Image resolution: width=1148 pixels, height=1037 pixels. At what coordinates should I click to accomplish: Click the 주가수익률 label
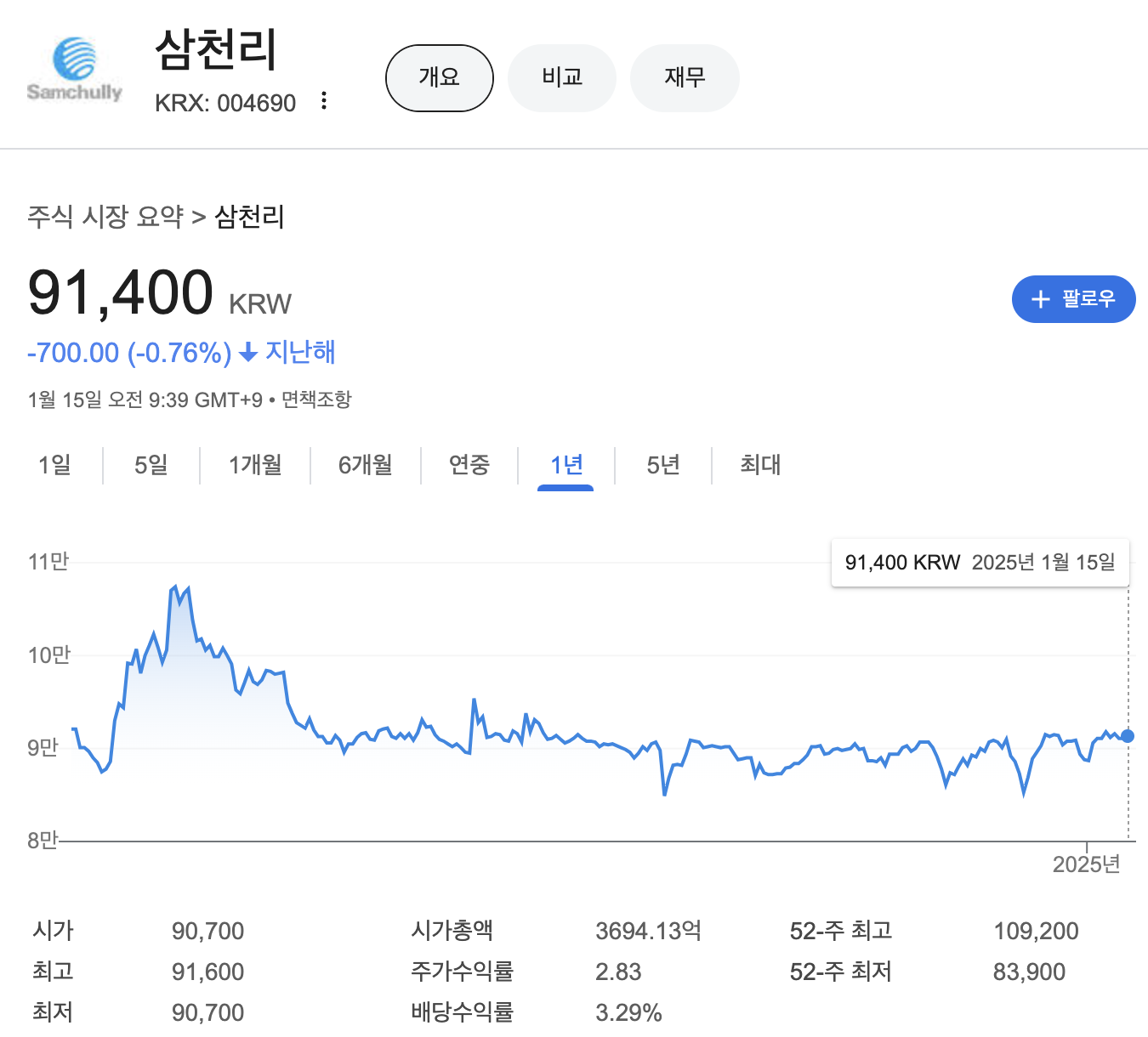point(463,972)
